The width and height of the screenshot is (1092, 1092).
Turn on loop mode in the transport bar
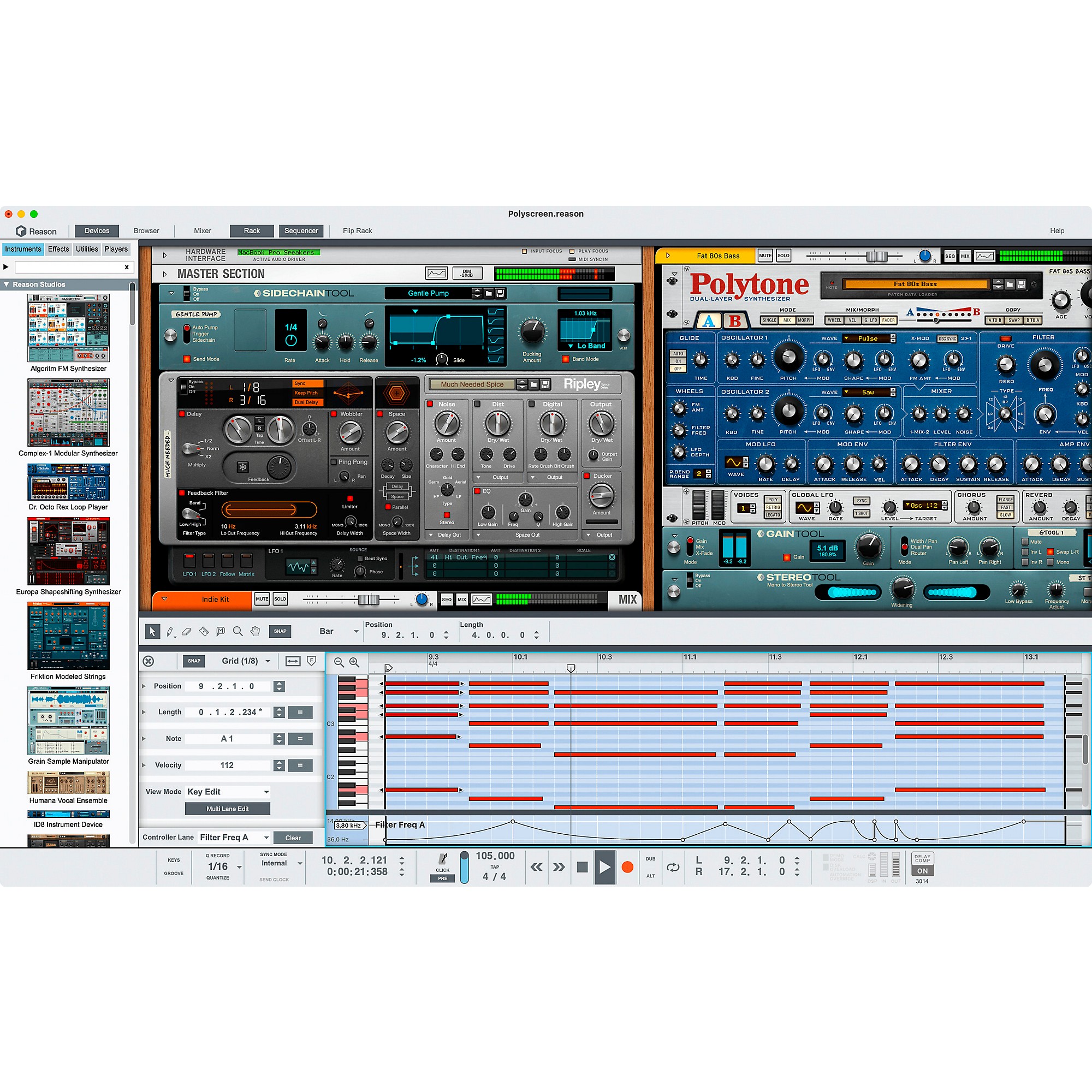tap(673, 868)
